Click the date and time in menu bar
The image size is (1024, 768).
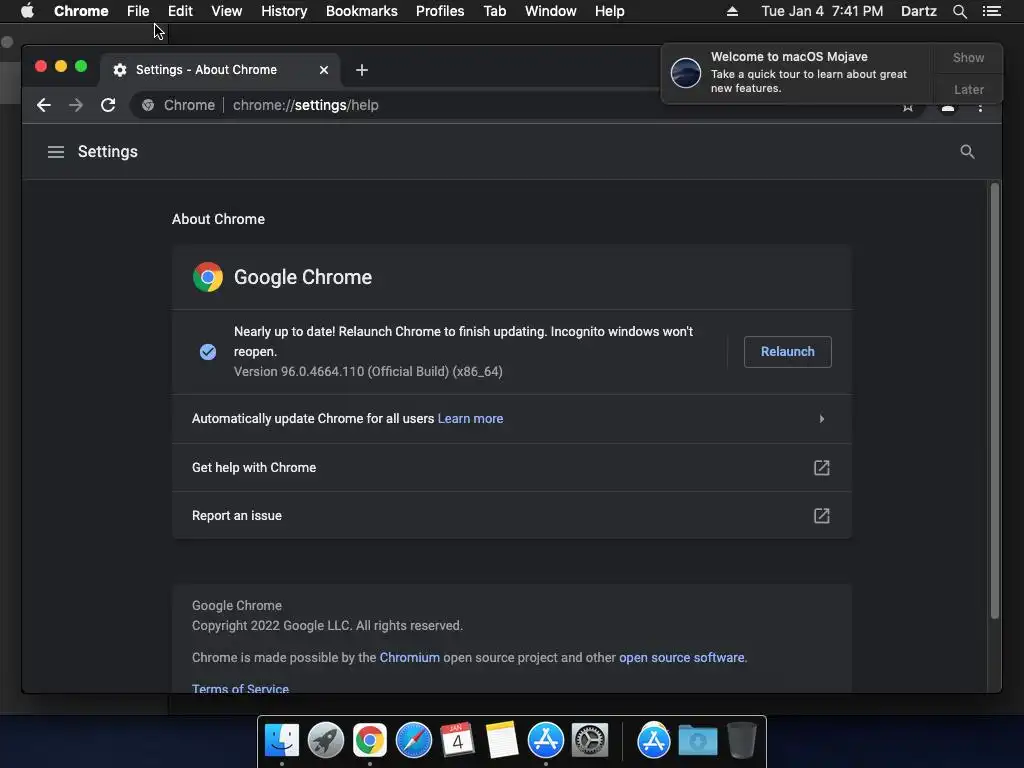822,11
